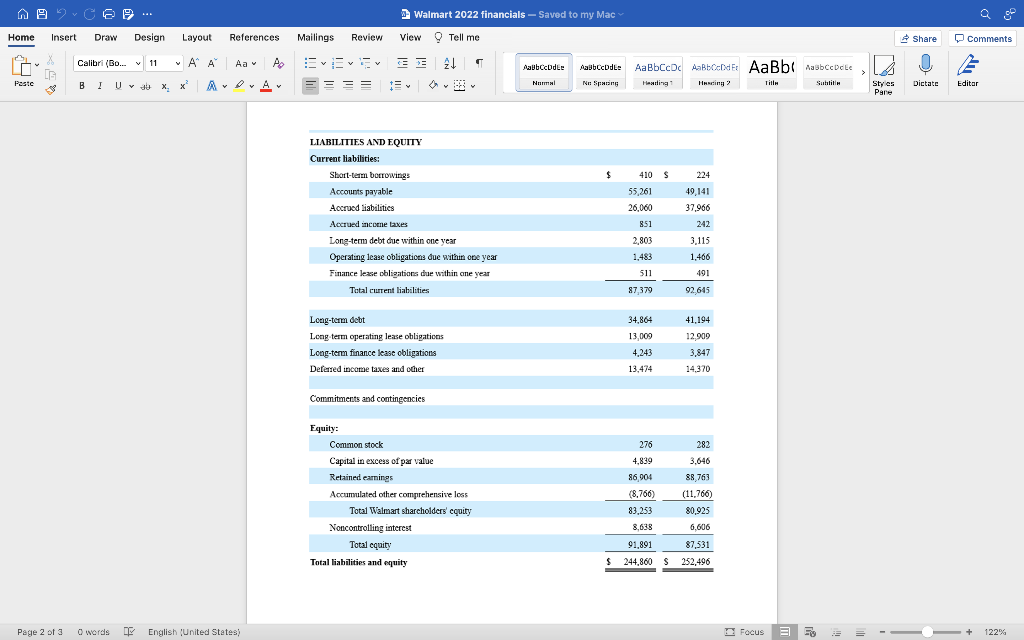Screen dimensions: 1024x640
Task: Click the Page 2 of 3 indicator
Action: click(x=40, y=632)
